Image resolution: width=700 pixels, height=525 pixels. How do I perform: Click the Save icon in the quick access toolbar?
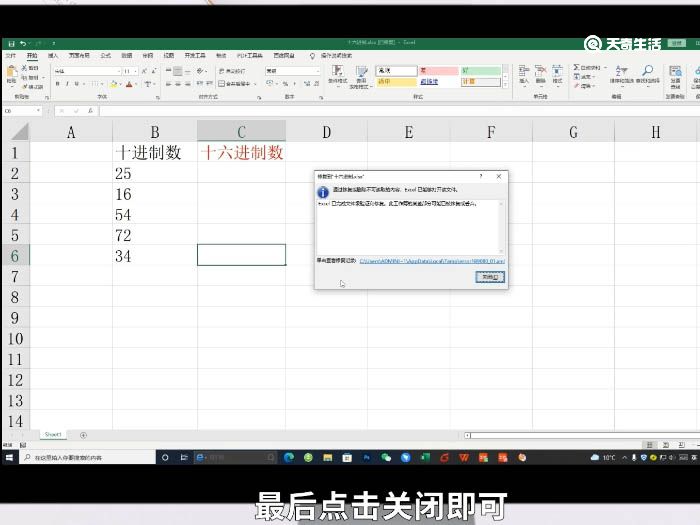[12, 43]
